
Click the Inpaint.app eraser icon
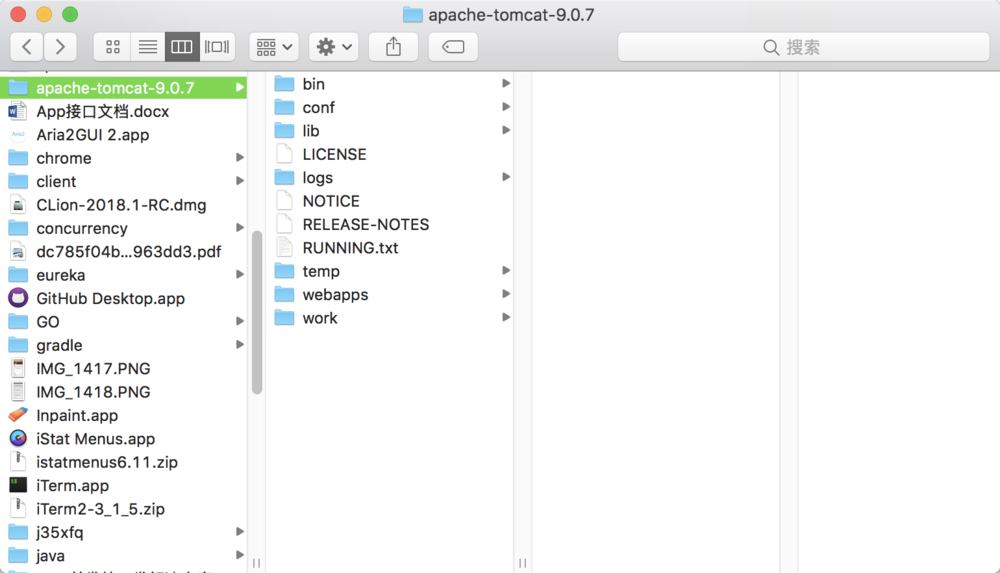click(x=18, y=415)
